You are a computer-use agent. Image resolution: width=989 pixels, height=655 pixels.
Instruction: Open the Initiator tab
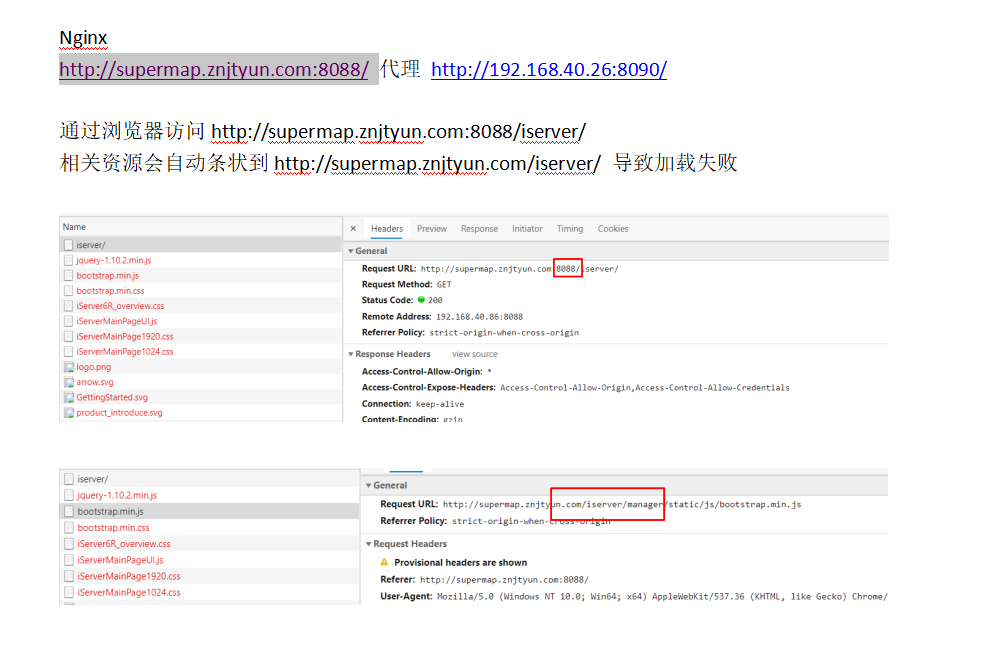527,228
